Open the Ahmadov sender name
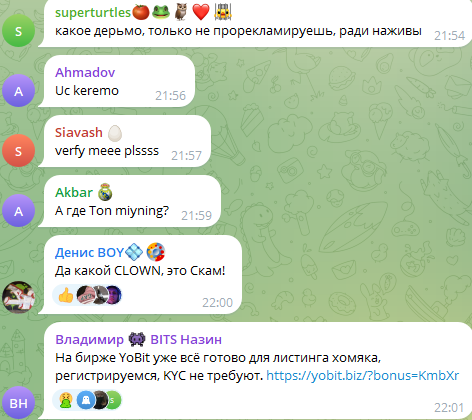Viewport: 472px width, 420px height. pyautogui.click(x=85, y=72)
